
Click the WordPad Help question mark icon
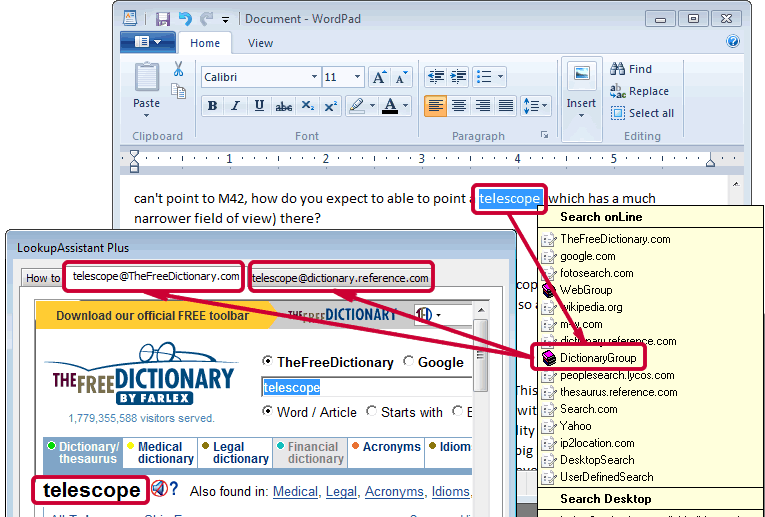click(733, 41)
